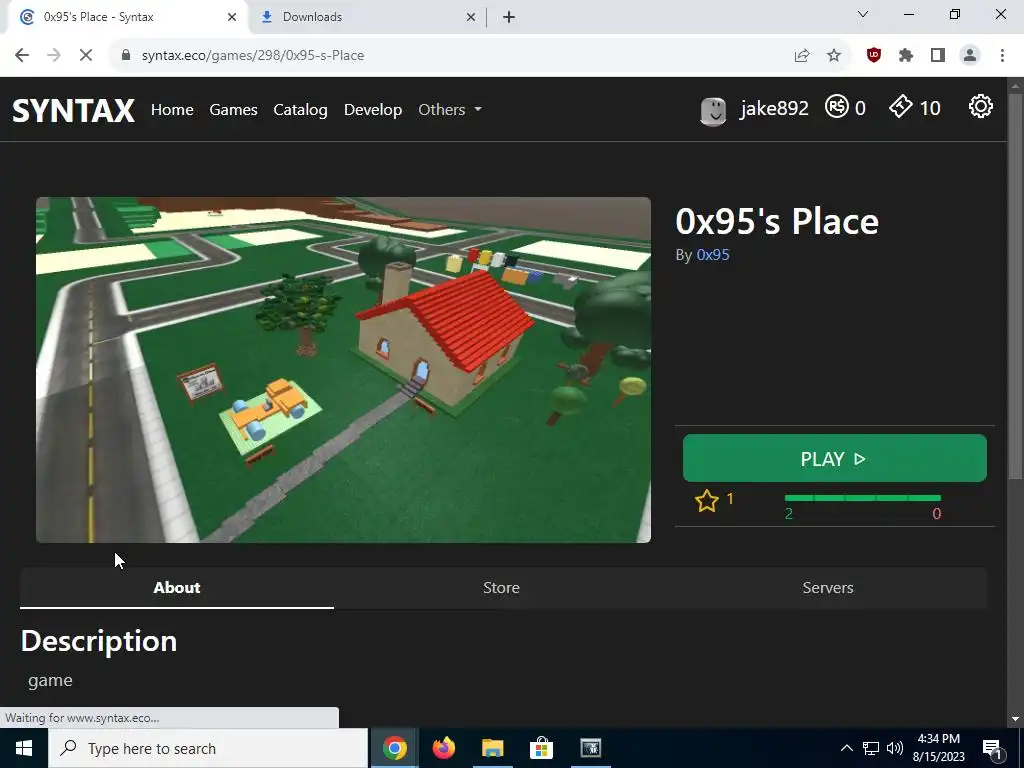The width and height of the screenshot is (1024, 768).
Task: Click the volume tray icon
Action: coord(895,748)
